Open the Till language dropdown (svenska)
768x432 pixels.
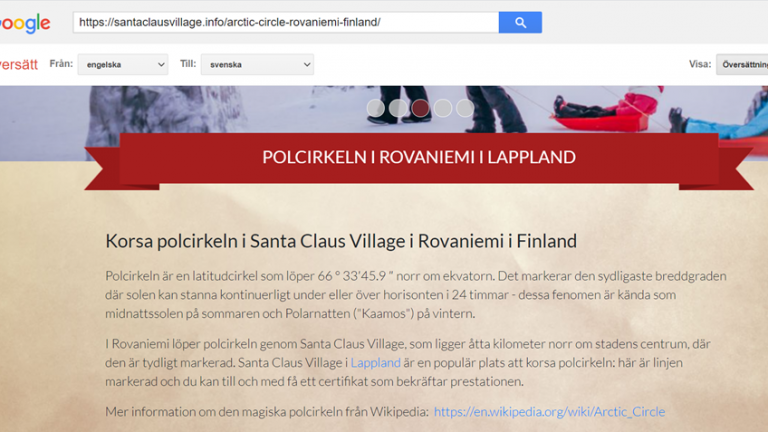(257, 64)
